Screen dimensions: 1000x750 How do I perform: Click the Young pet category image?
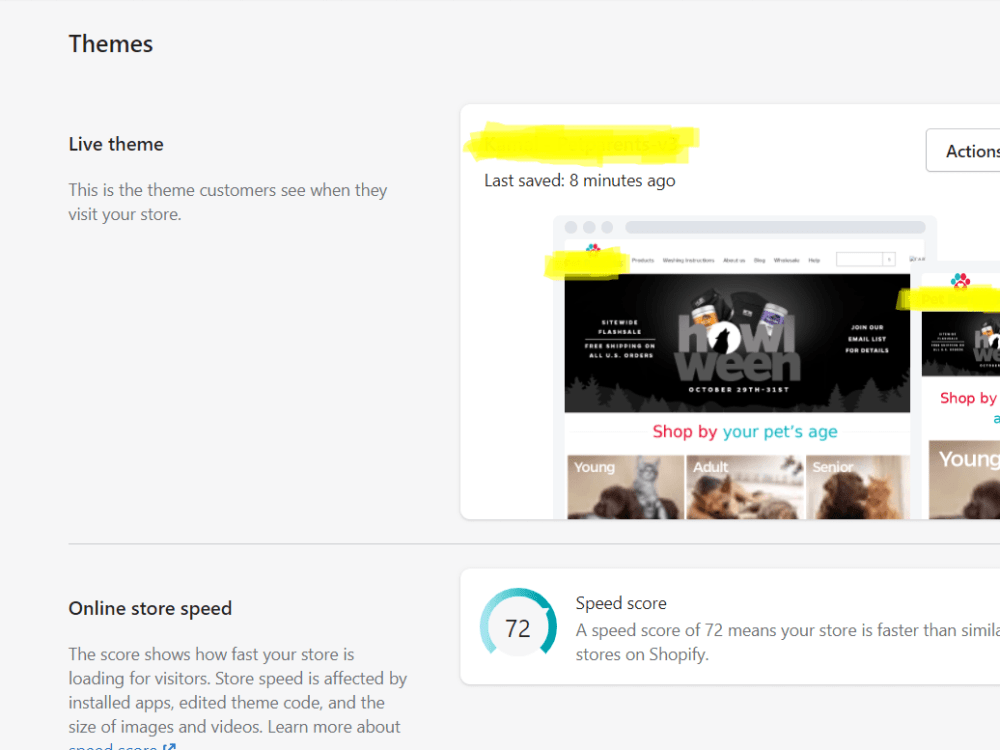(x=625, y=487)
